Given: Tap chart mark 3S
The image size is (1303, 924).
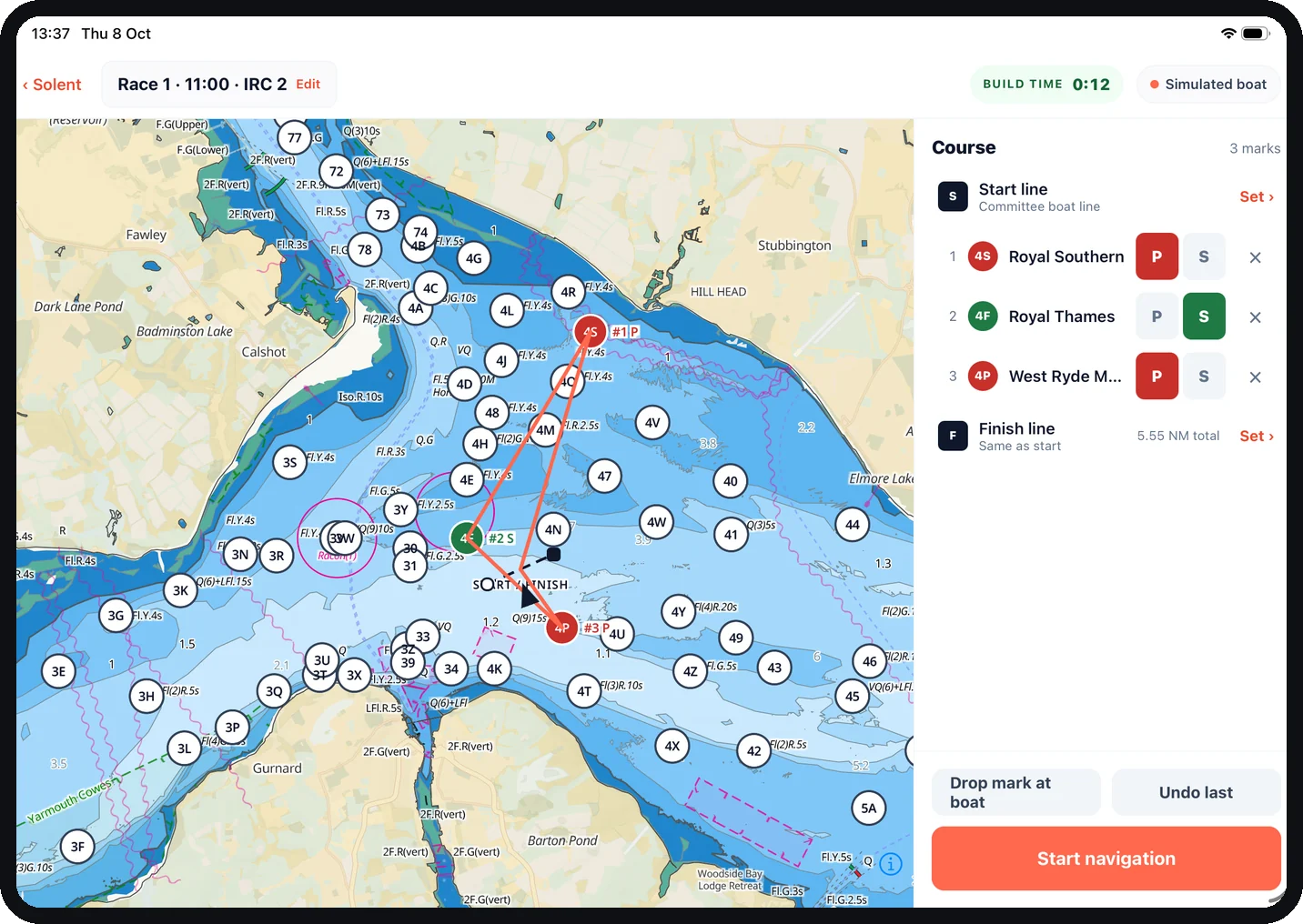Looking at the screenshot, I should [x=289, y=462].
